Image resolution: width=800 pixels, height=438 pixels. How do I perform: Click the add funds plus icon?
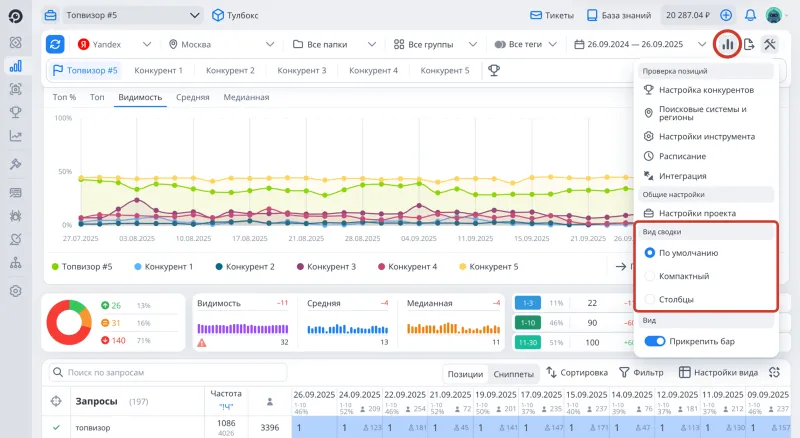tap(726, 16)
